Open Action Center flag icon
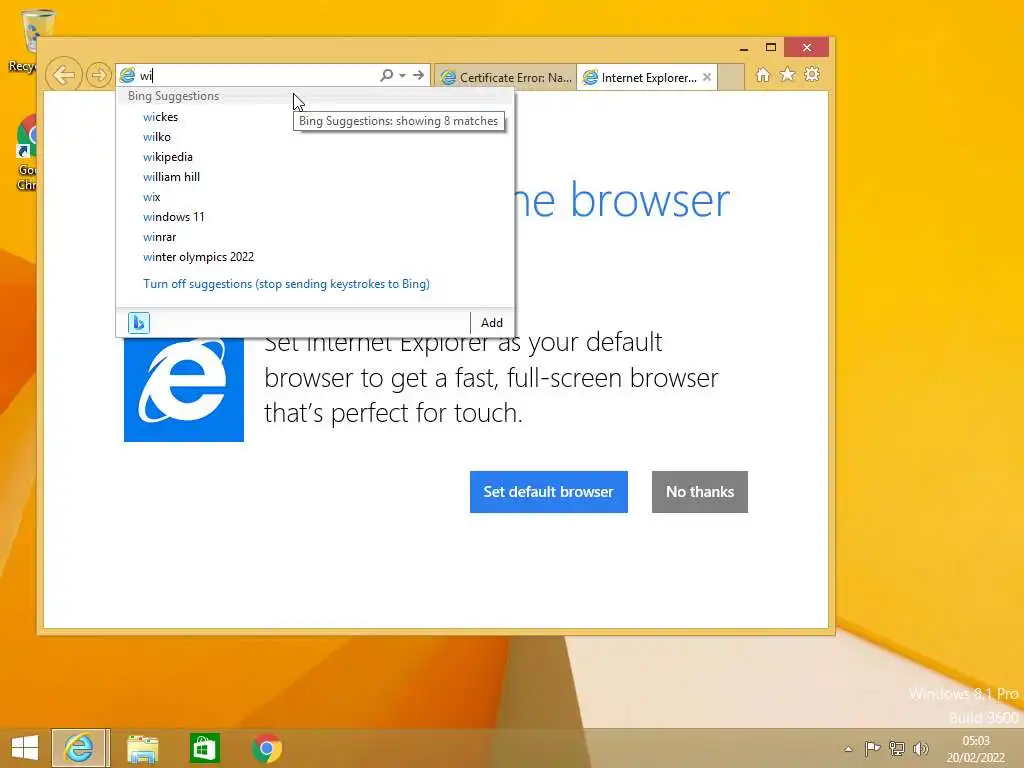Screen dimensions: 1024x768 [x=872, y=748]
